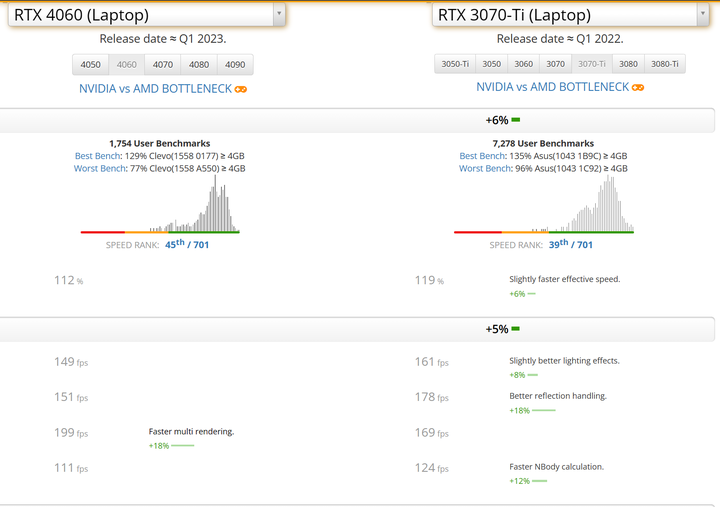Click 'Better reflection handling.' text
This screenshot has height=507, width=720.
pos(558,396)
